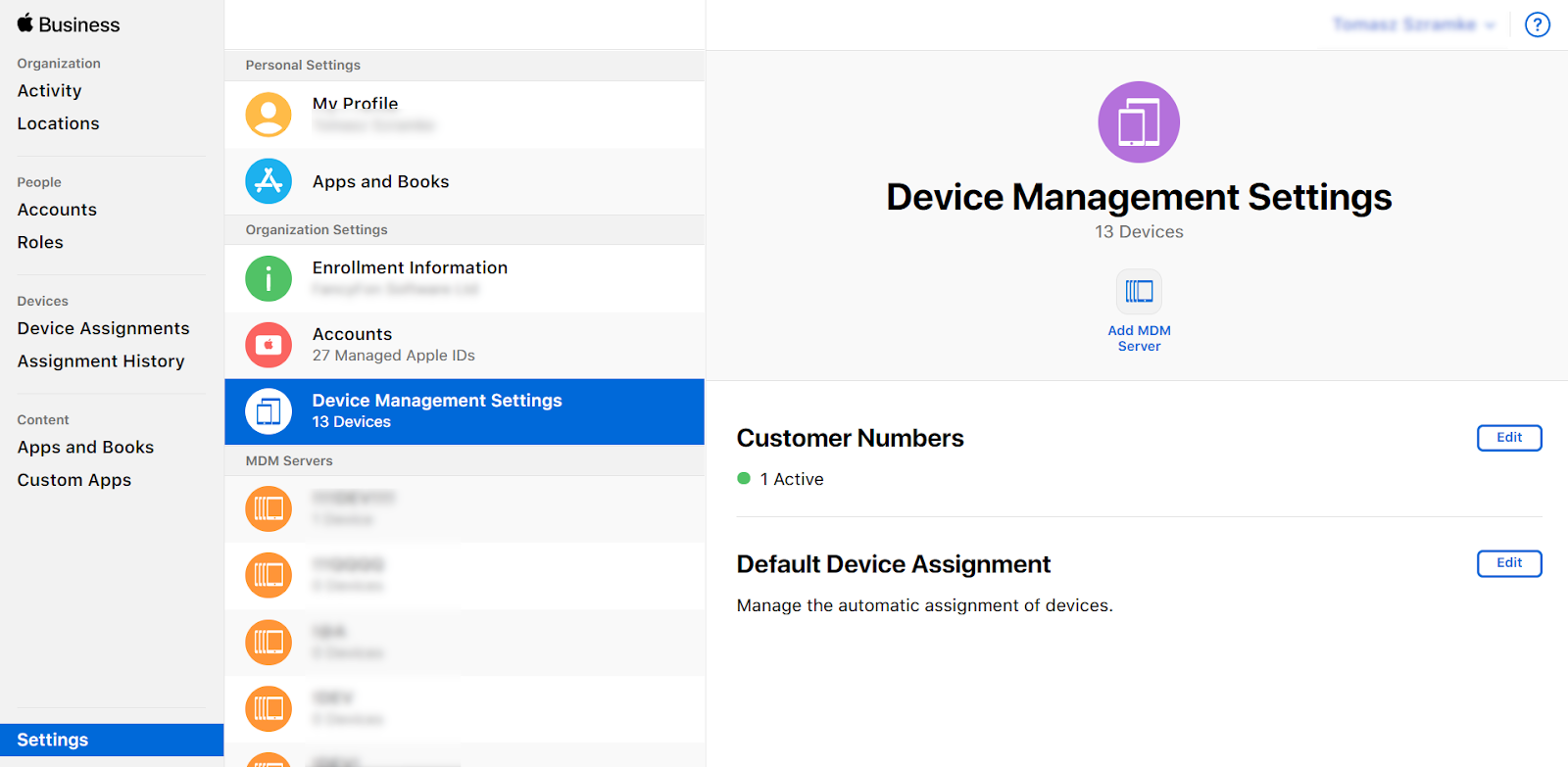Click the large purple devices header icon

click(1139, 122)
